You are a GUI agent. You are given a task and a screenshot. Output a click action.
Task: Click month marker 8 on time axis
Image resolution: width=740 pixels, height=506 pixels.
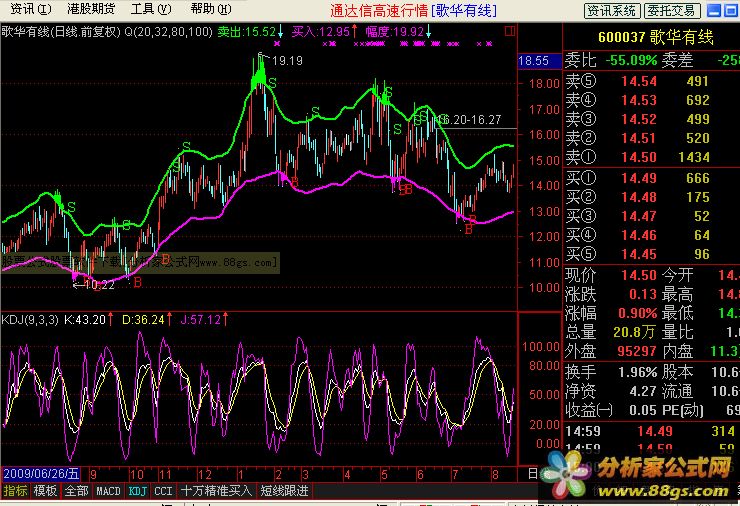click(495, 474)
